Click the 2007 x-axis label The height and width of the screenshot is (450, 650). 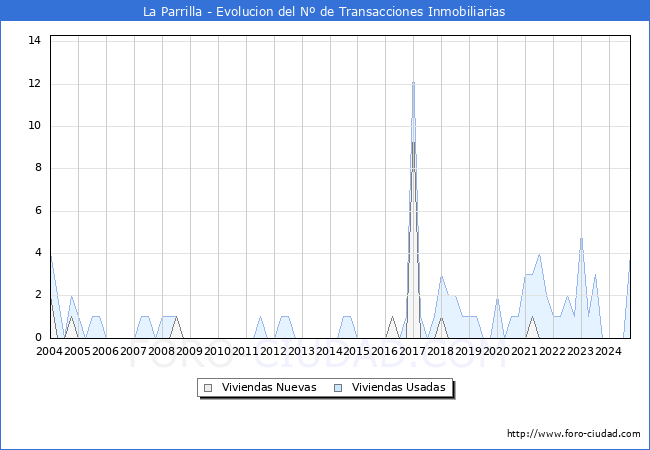[133, 351]
